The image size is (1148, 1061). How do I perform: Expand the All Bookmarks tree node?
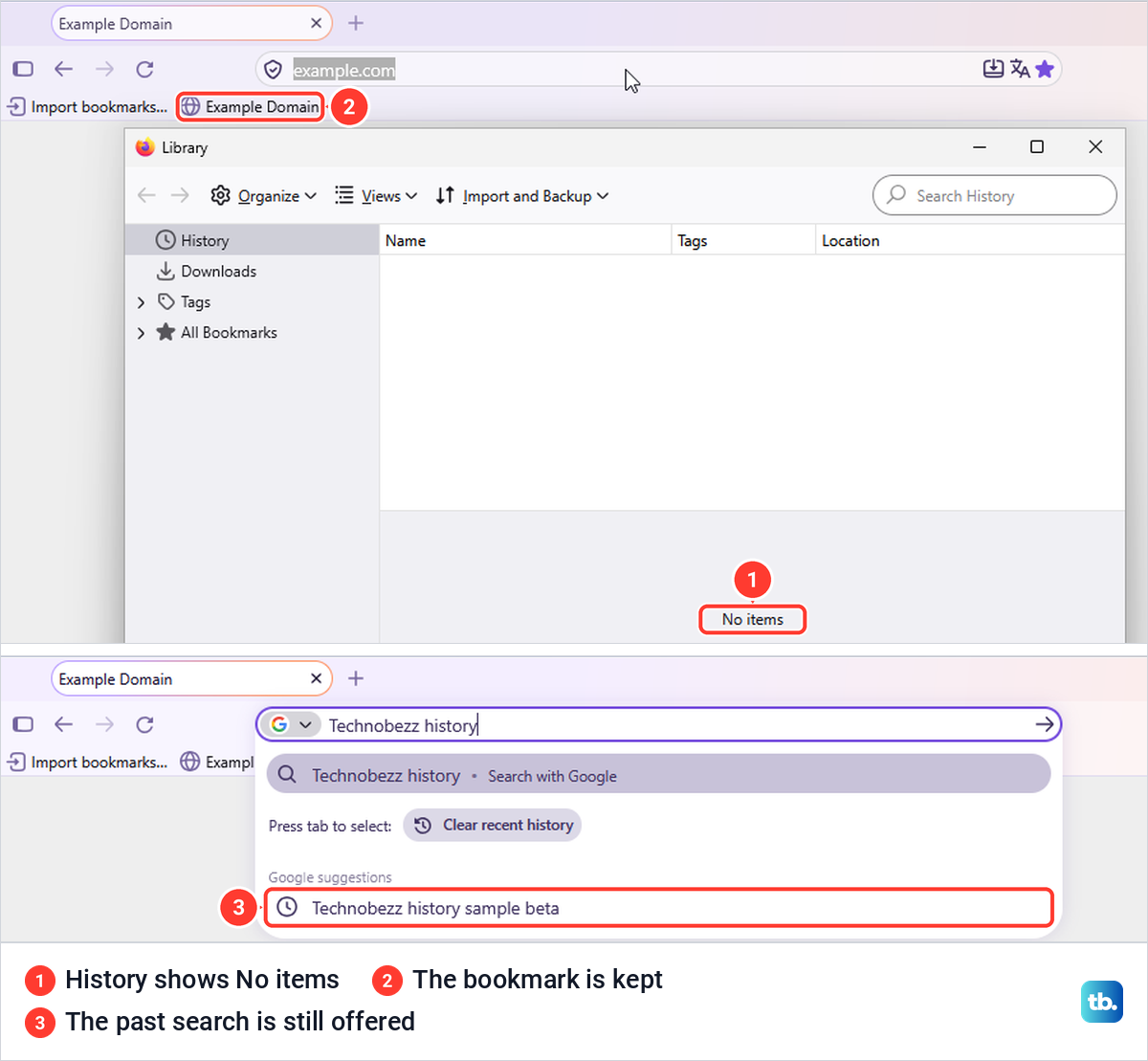[141, 333]
